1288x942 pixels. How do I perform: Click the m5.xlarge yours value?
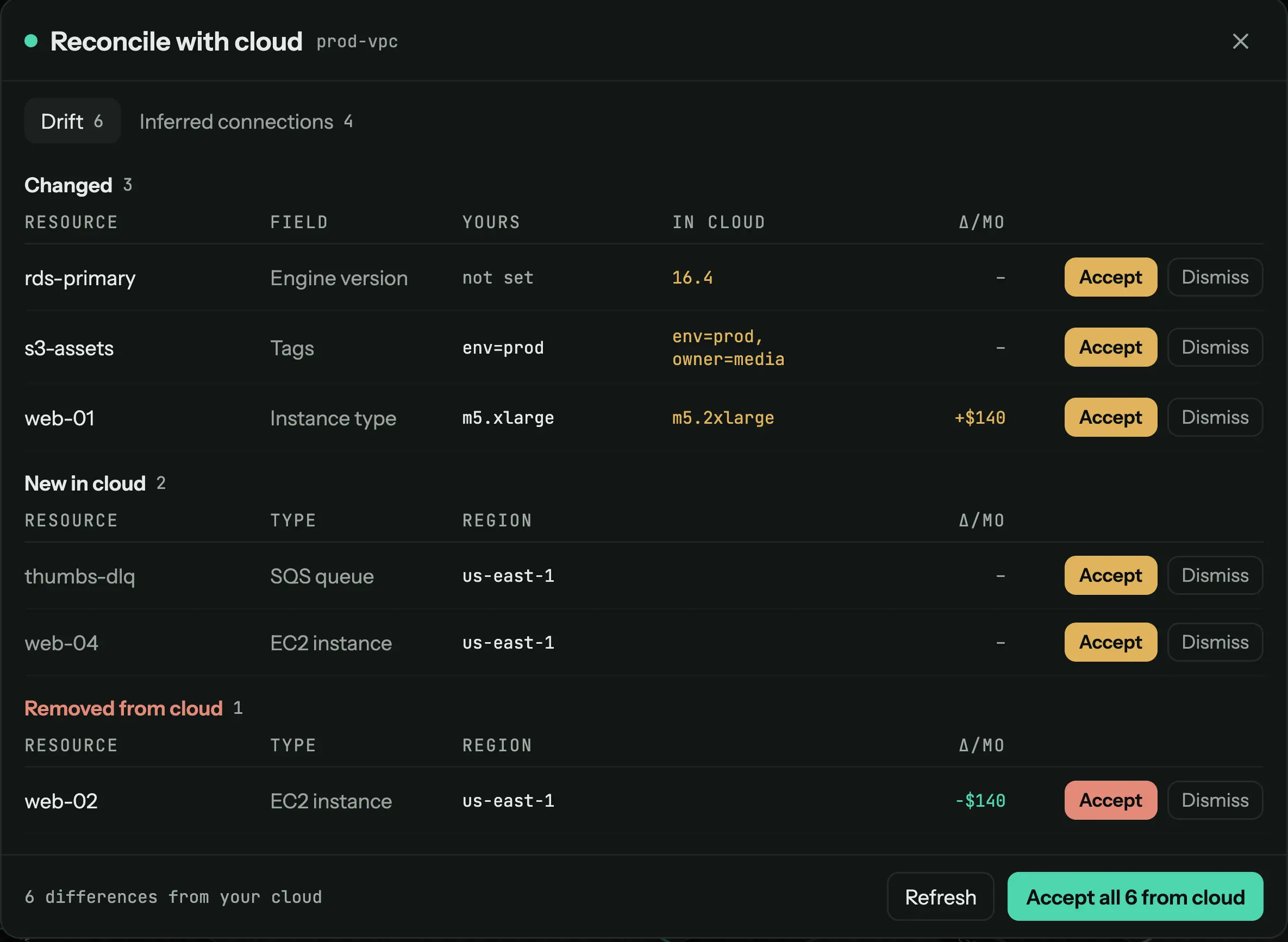pyautogui.click(x=508, y=418)
